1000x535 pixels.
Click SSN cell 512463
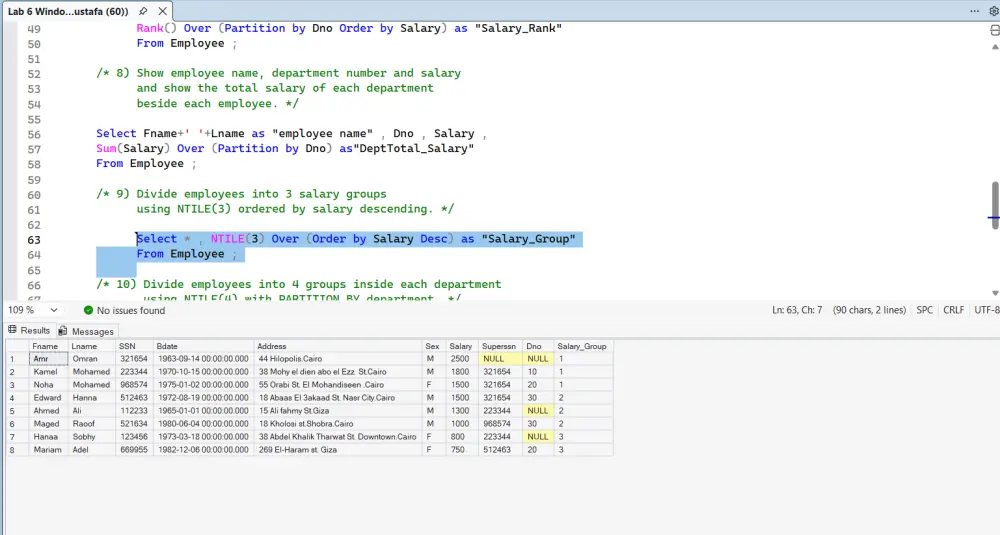pos(134,398)
